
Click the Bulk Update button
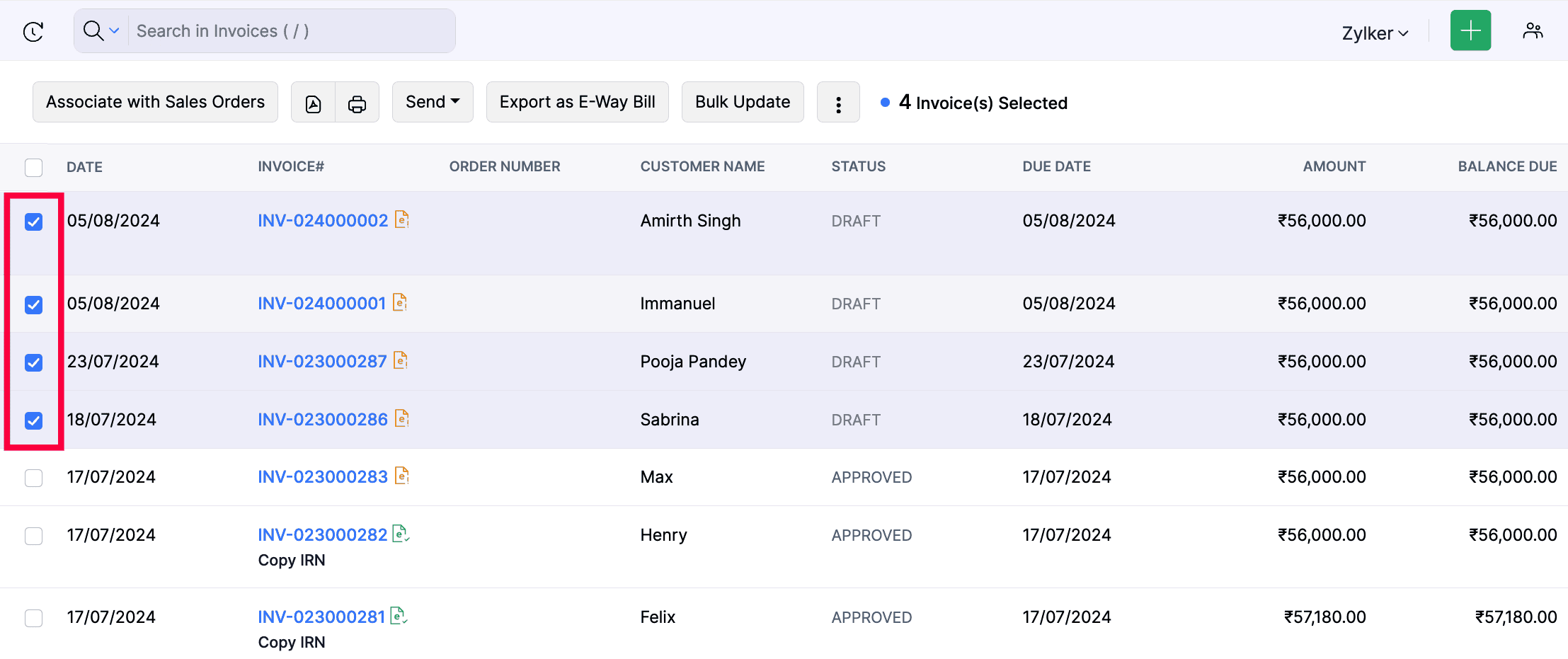(x=742, y=102)
